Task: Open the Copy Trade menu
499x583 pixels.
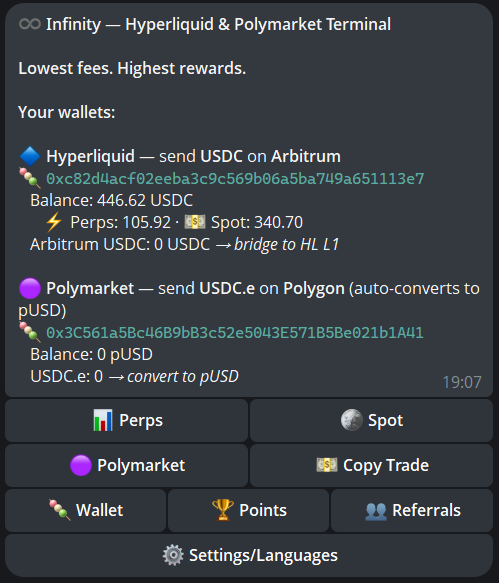Action: [371, 466]
